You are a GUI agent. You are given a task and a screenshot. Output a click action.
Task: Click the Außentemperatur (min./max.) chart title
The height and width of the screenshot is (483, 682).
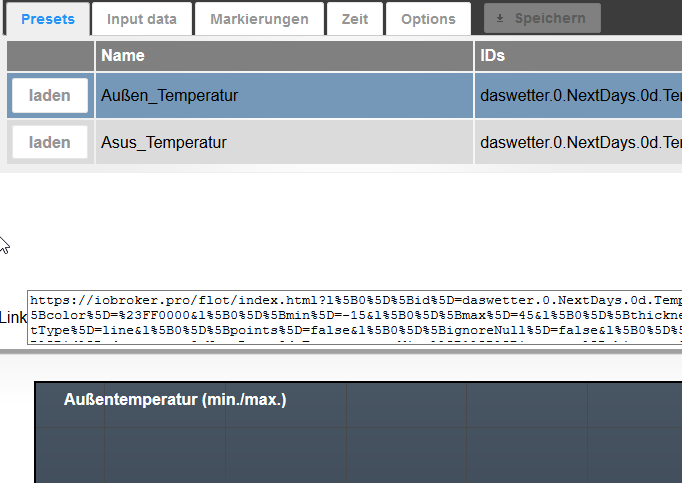(x=175, y=400)
